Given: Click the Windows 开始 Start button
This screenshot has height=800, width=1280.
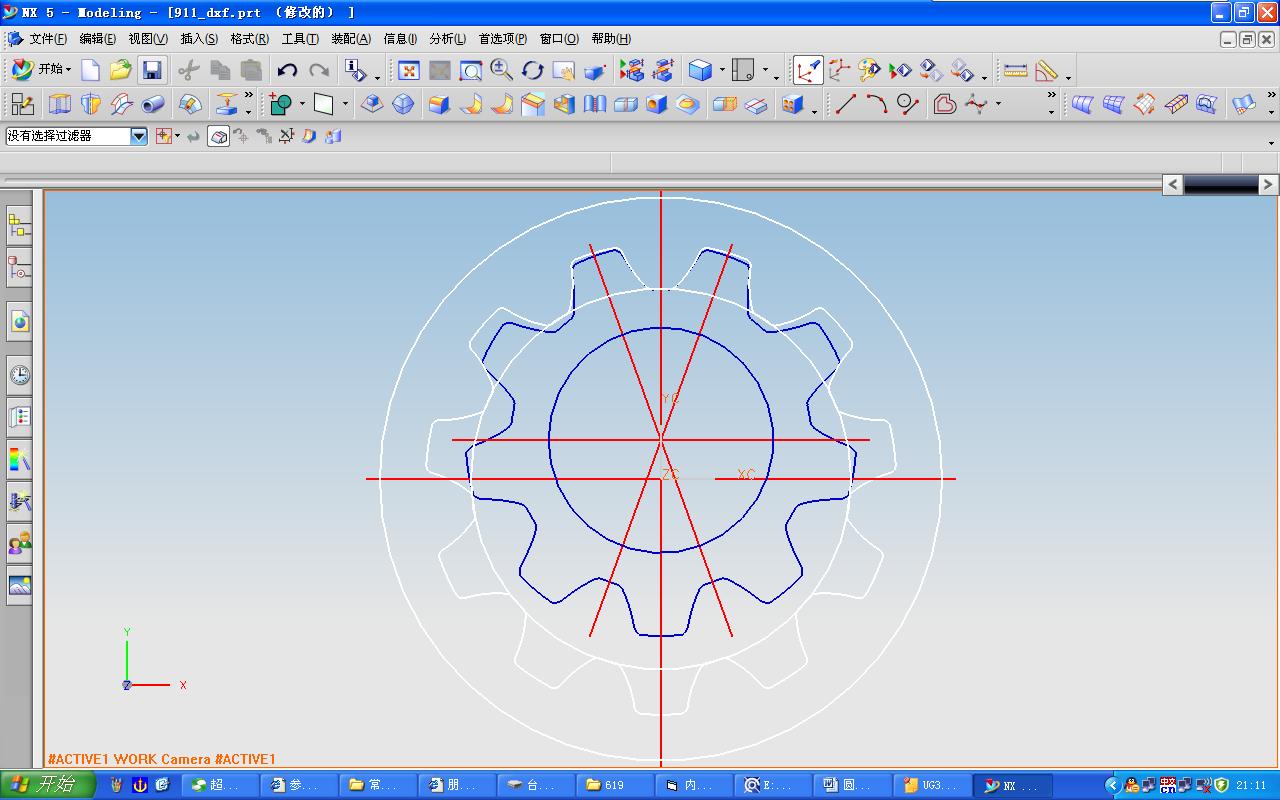Looking at the screenshot, I should 48,785.
